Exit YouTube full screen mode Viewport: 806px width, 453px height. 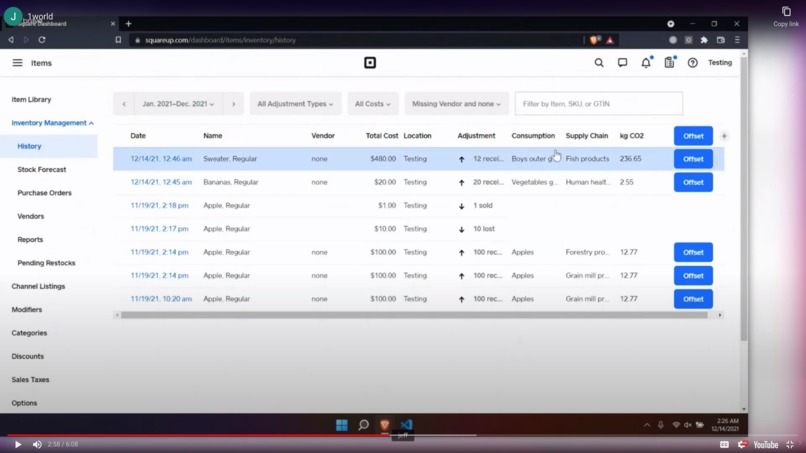coord(790,444)
